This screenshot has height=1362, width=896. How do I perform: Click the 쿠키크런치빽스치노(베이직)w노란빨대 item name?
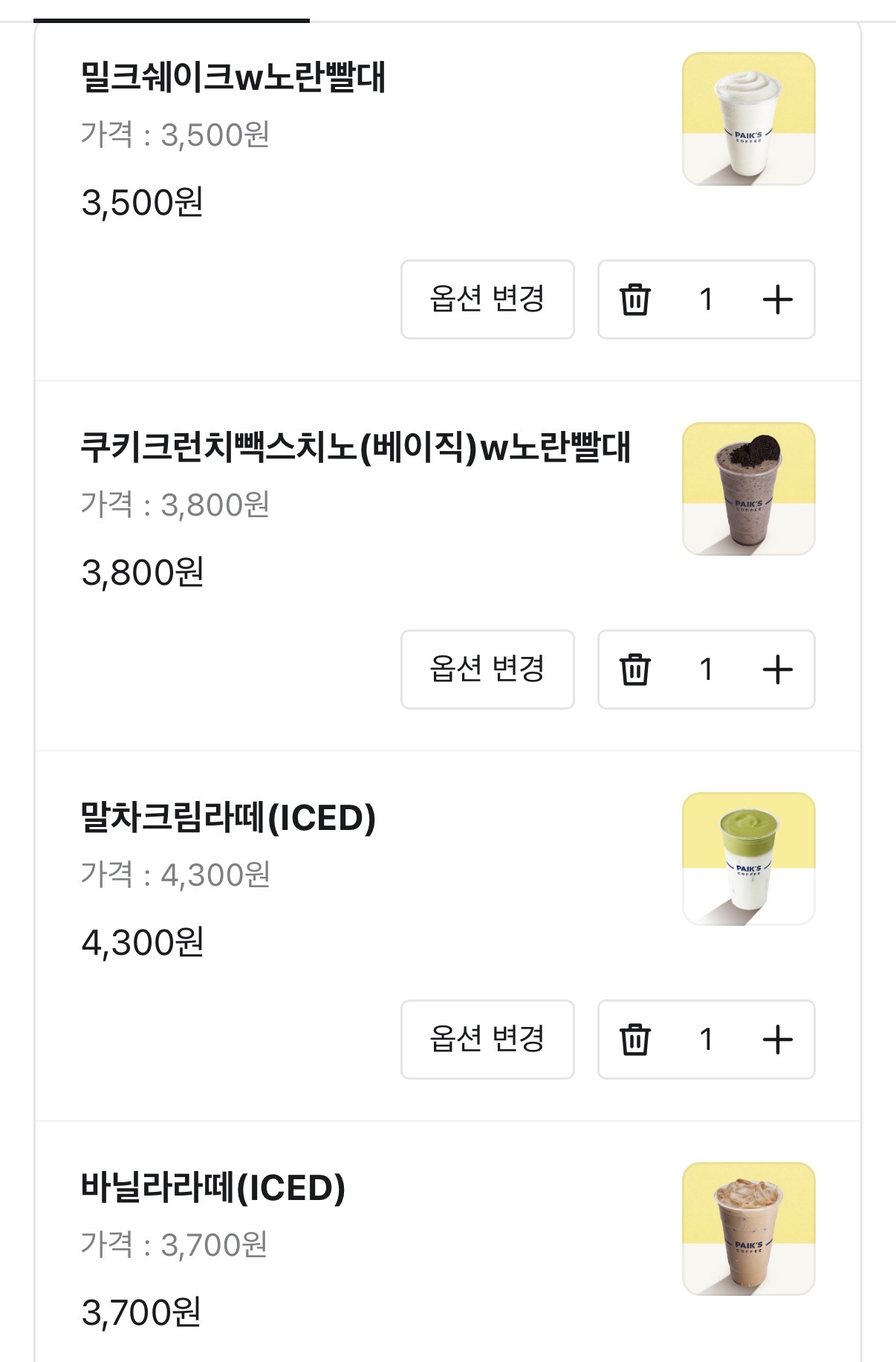click(x=355, y=447)
